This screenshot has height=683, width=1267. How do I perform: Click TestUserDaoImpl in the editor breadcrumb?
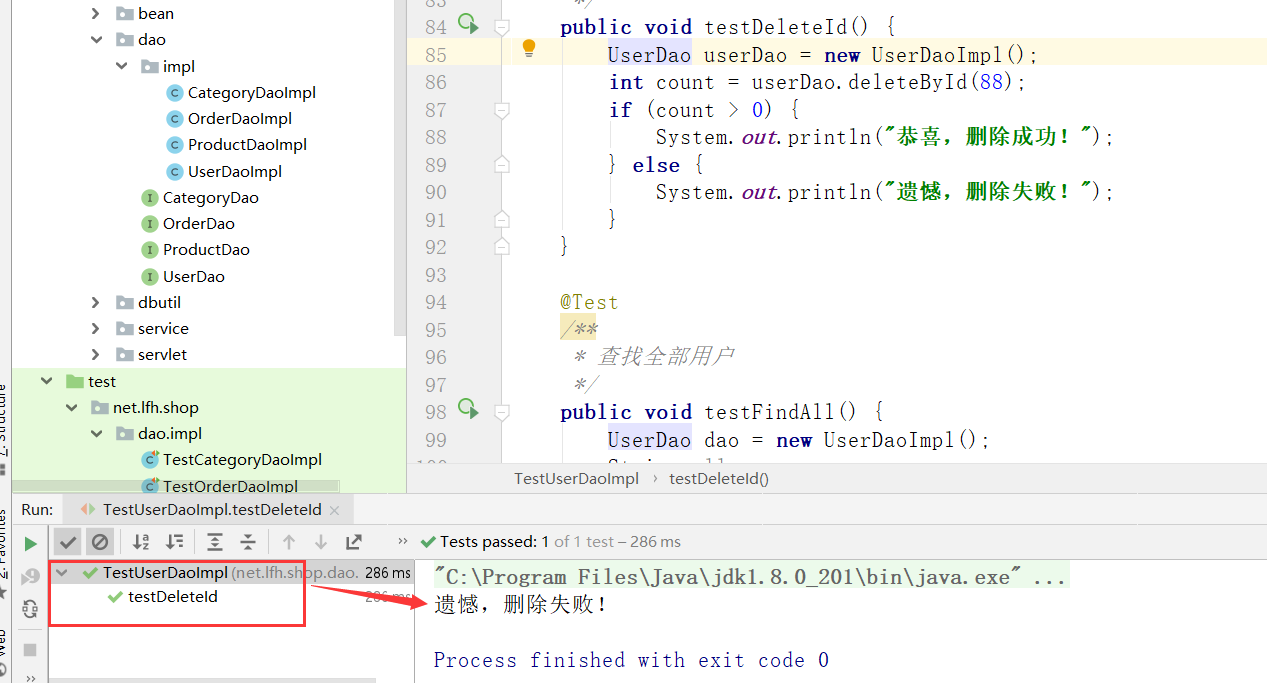click(576, 478)
